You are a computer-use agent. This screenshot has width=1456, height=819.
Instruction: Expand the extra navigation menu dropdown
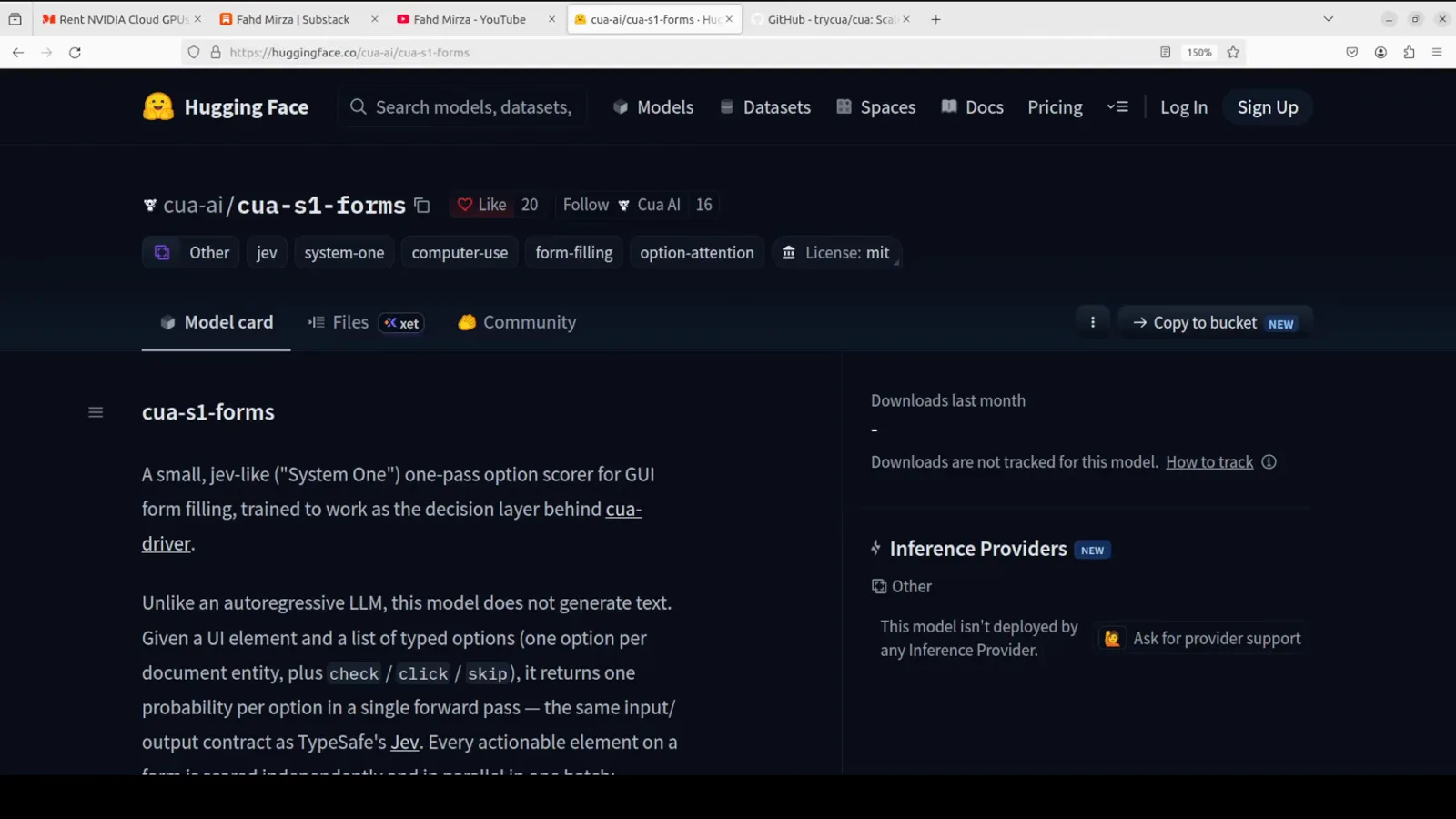click(1117, 107)
